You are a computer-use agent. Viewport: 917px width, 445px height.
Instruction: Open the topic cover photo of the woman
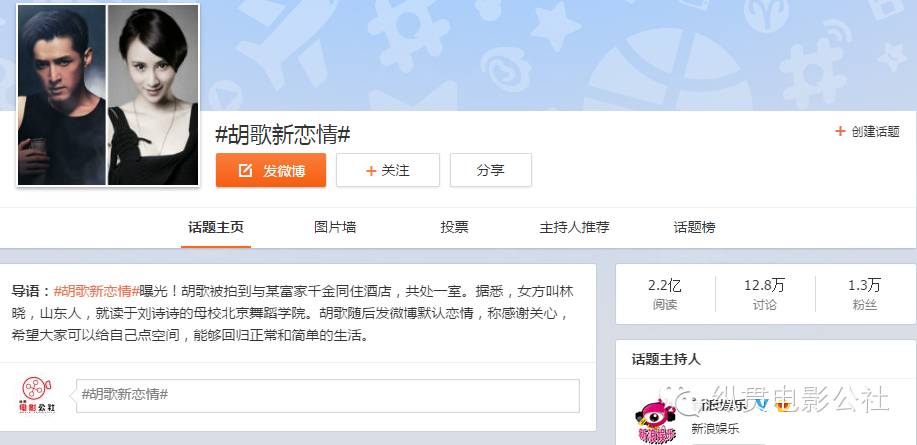click(x=153, y=95)
